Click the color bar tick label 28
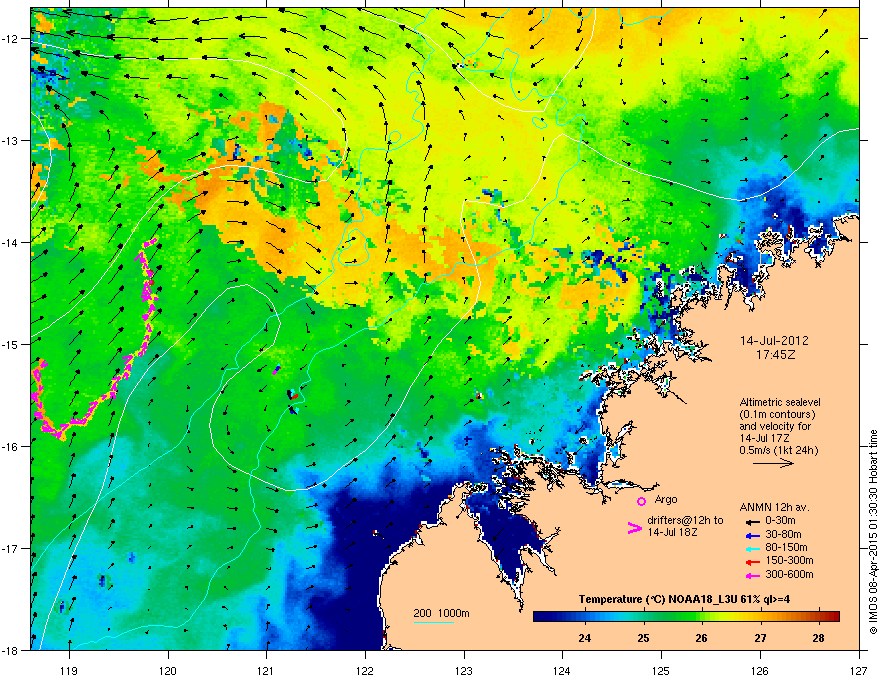880x680 pixels. (x=818, y=638)
